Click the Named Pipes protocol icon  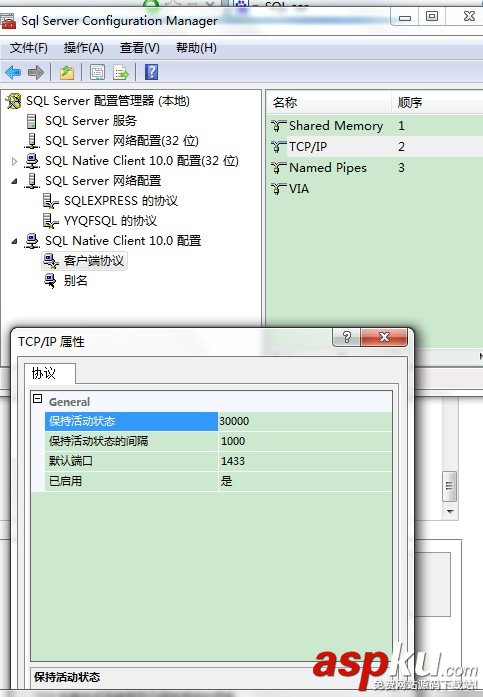pos(278,168)
